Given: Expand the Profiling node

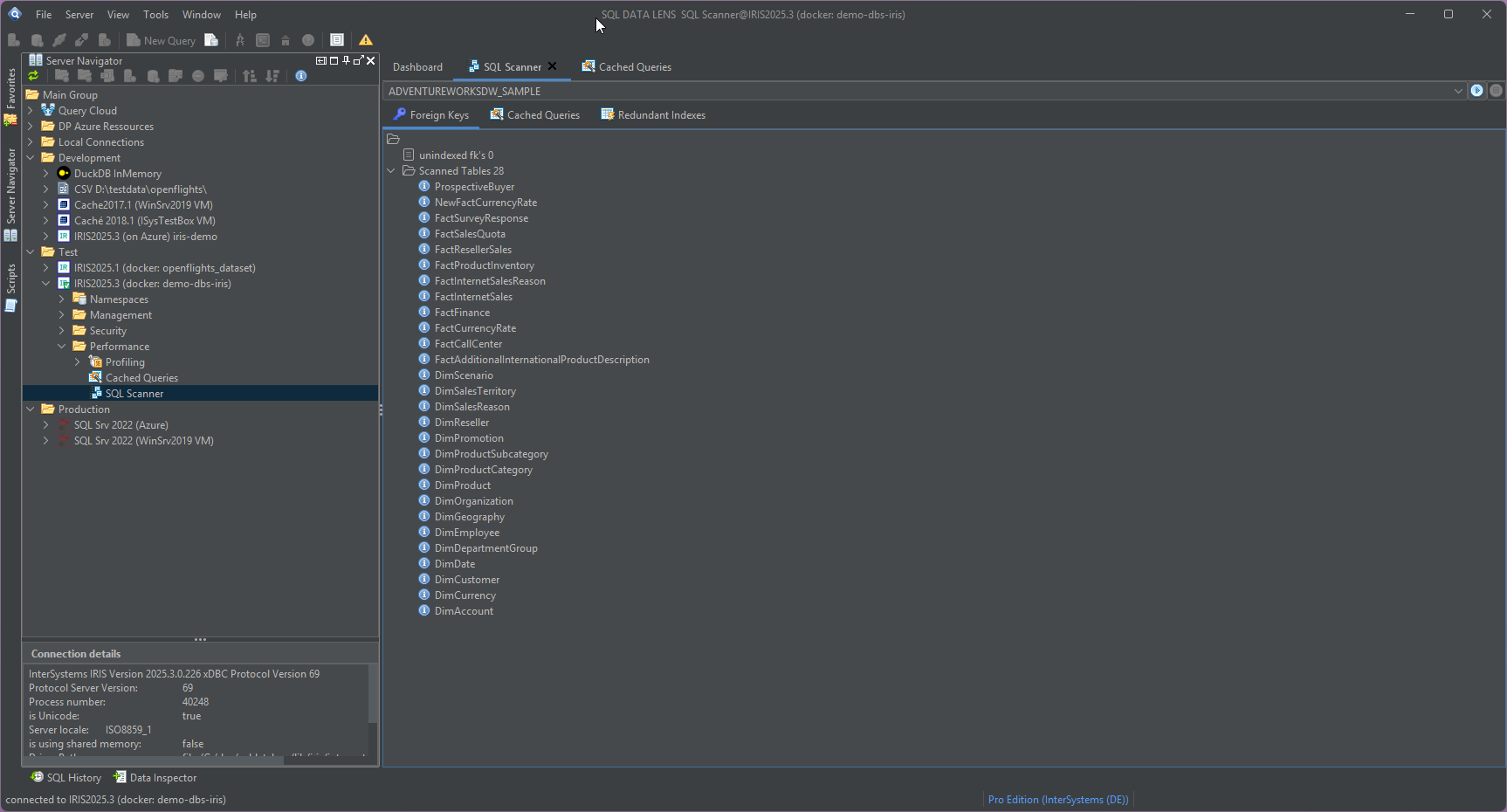Looking at the screenshot, I should [78, 362].
